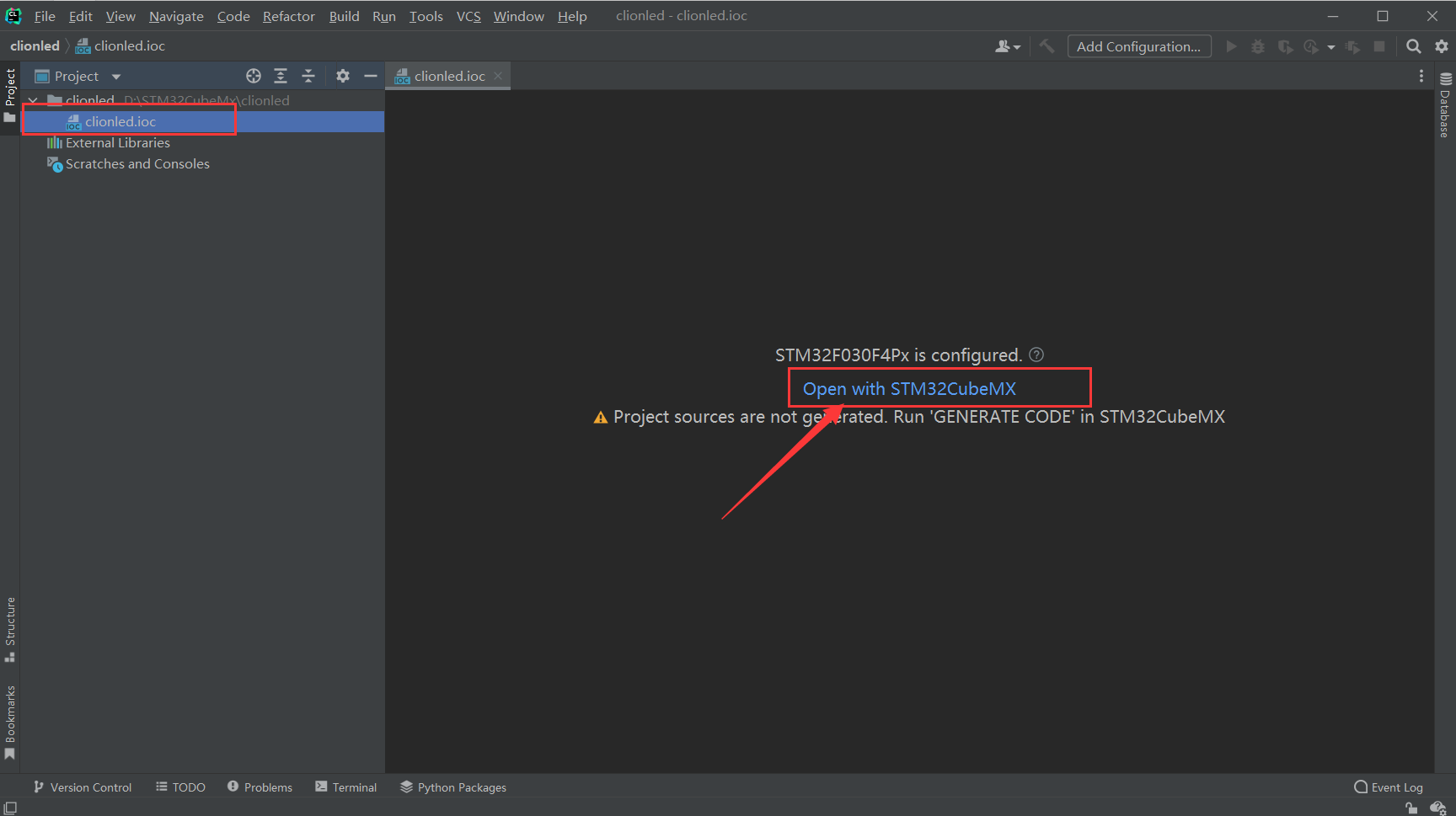Toggle the Bookmarks tool window

(10, 723)
